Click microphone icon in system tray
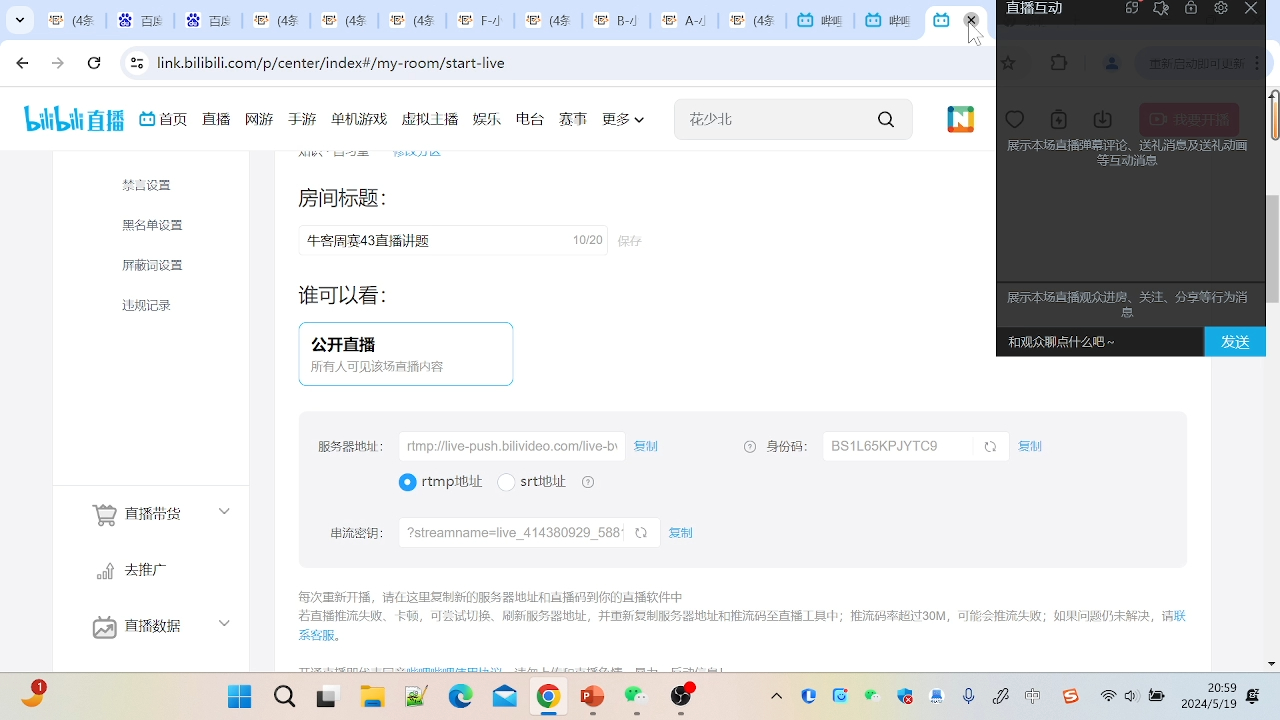 click(x=968, y=696)
